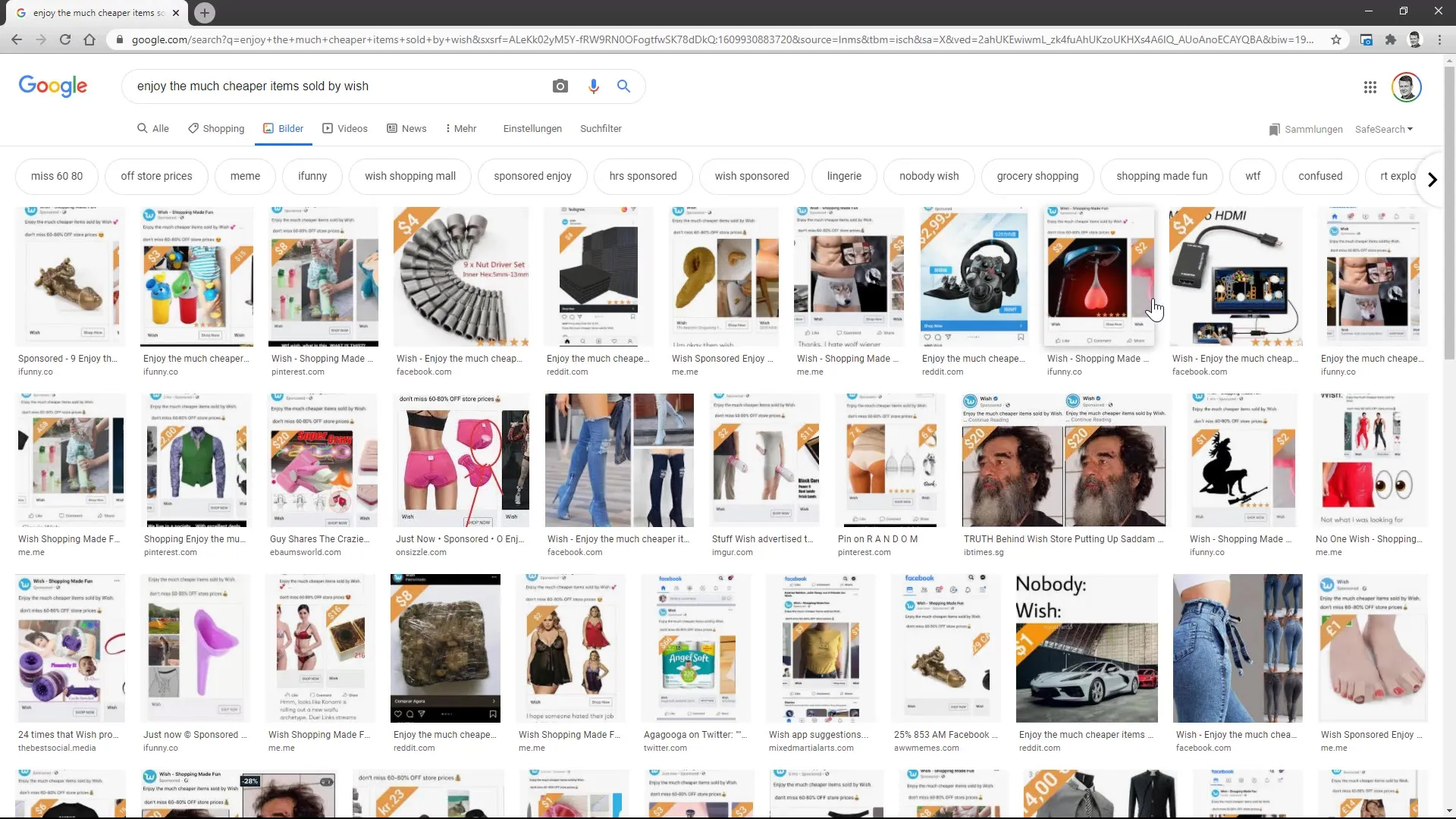Open the Google apps grid
The height and width of the screenshot is (819, 1456).
pyautogui.click(x=1370, y=87)
